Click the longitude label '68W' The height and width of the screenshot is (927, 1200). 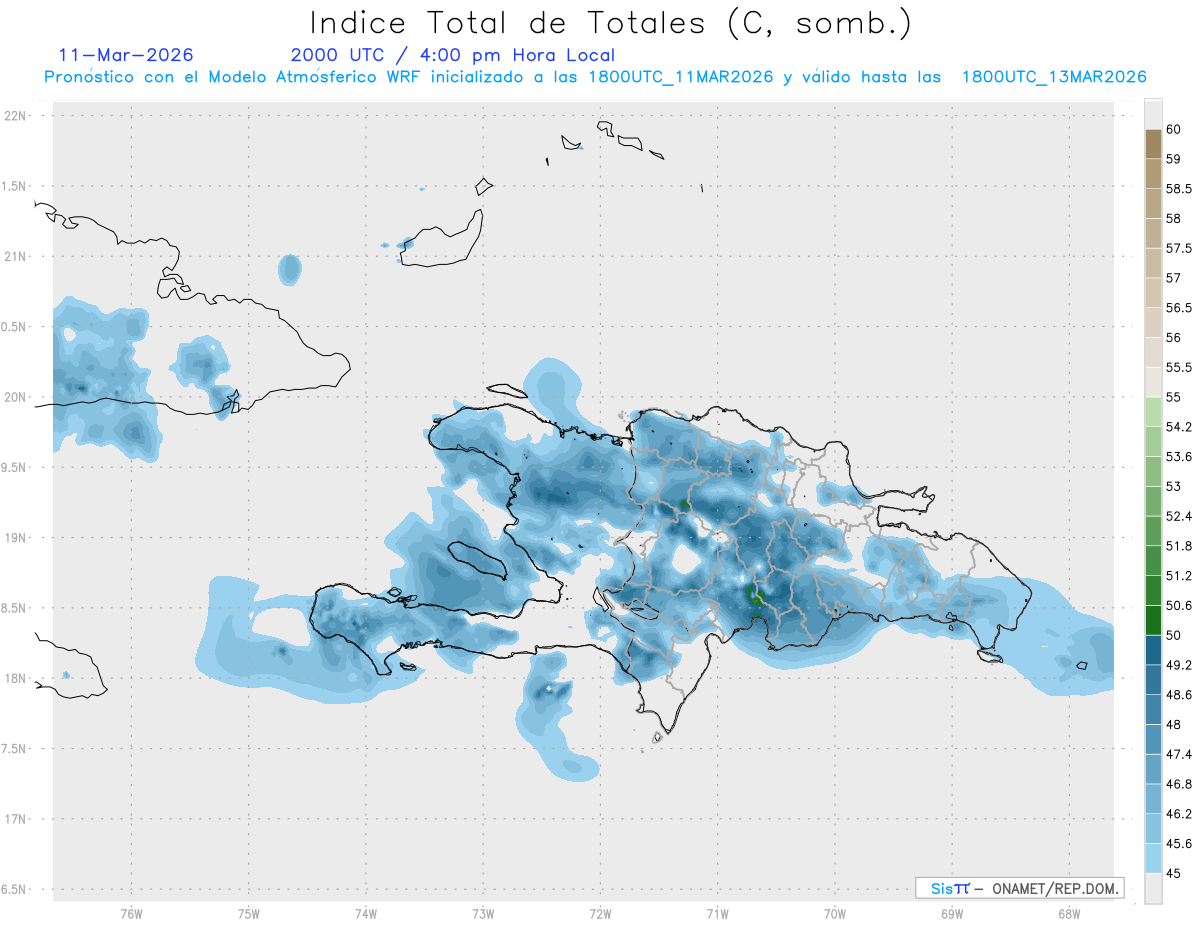(1068, 913)
